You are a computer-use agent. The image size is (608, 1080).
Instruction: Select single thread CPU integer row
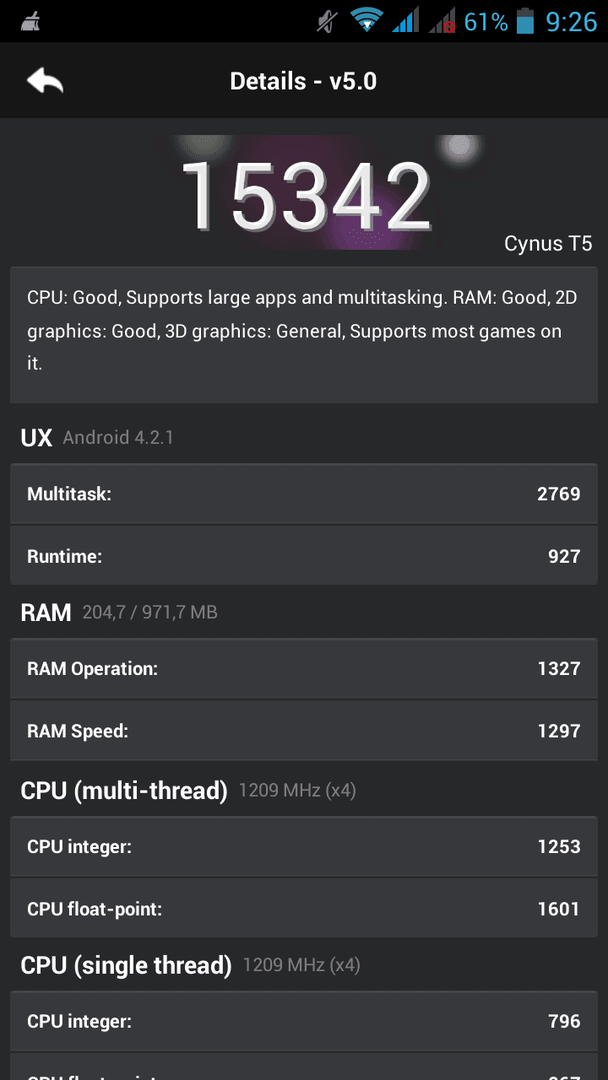click(304, 1021)
